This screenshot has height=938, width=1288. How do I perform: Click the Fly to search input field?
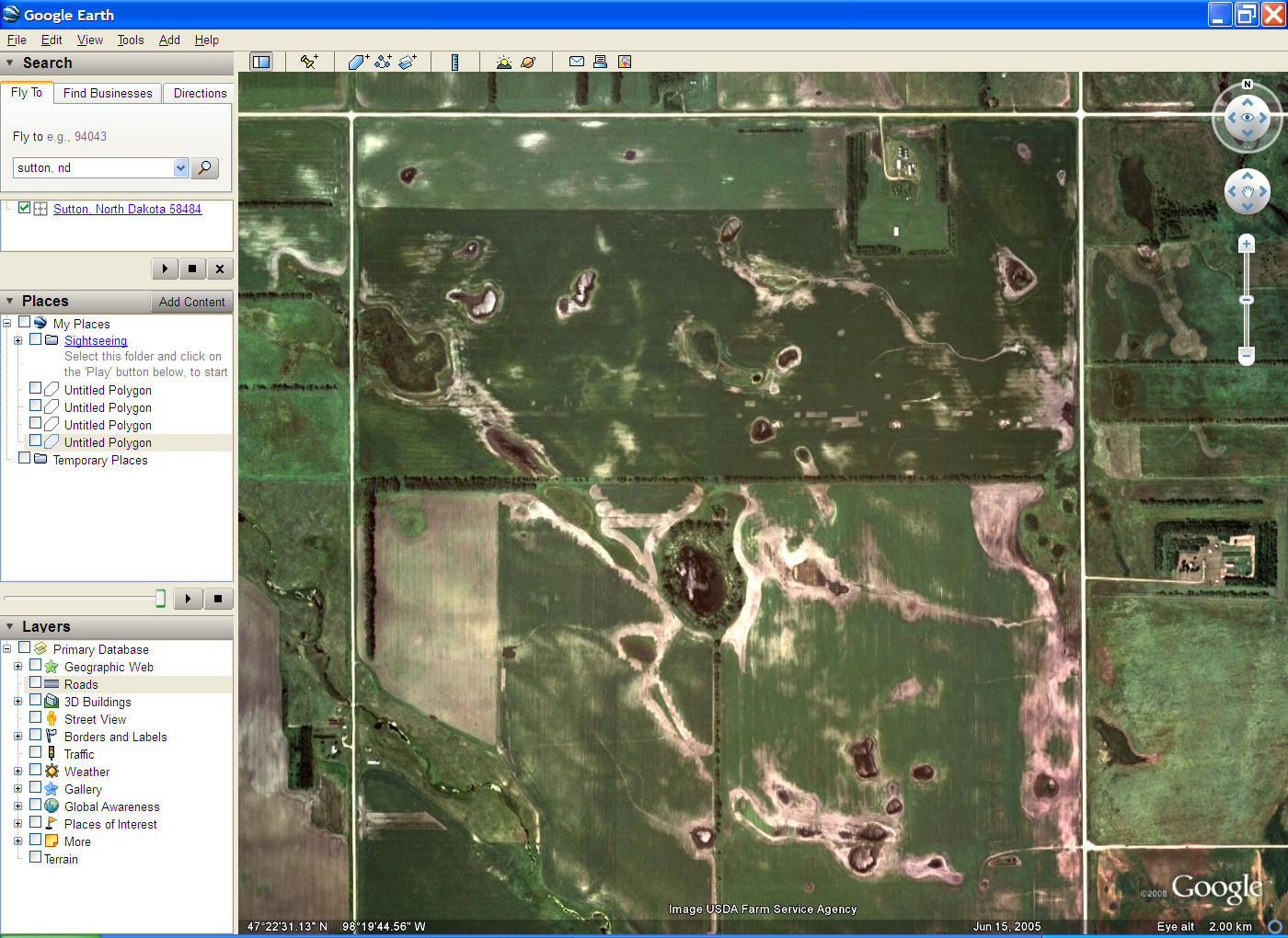click(93, 167)
